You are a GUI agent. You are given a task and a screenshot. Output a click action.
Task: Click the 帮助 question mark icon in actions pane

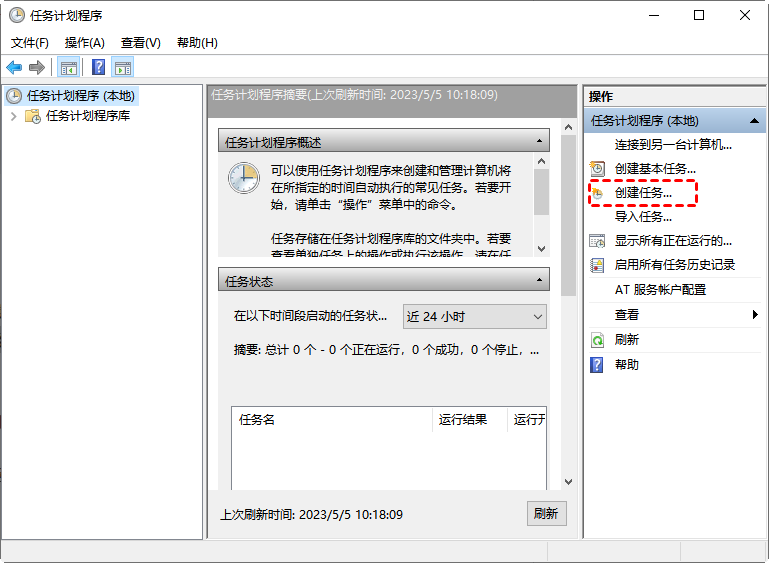[597, 365]
